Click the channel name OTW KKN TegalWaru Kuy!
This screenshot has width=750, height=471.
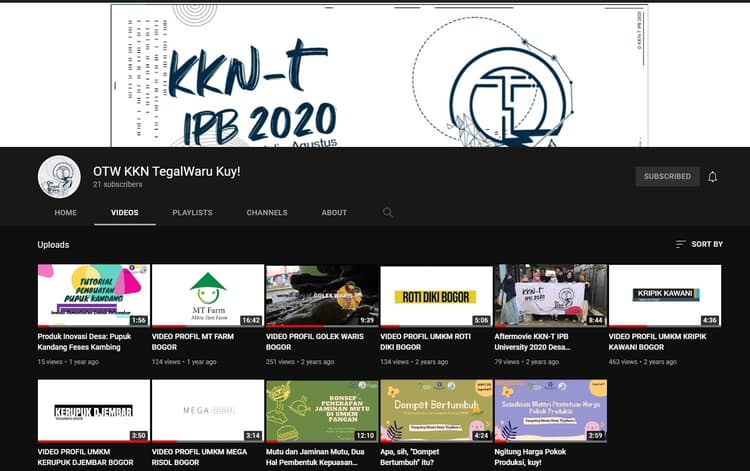coord(166,171)
